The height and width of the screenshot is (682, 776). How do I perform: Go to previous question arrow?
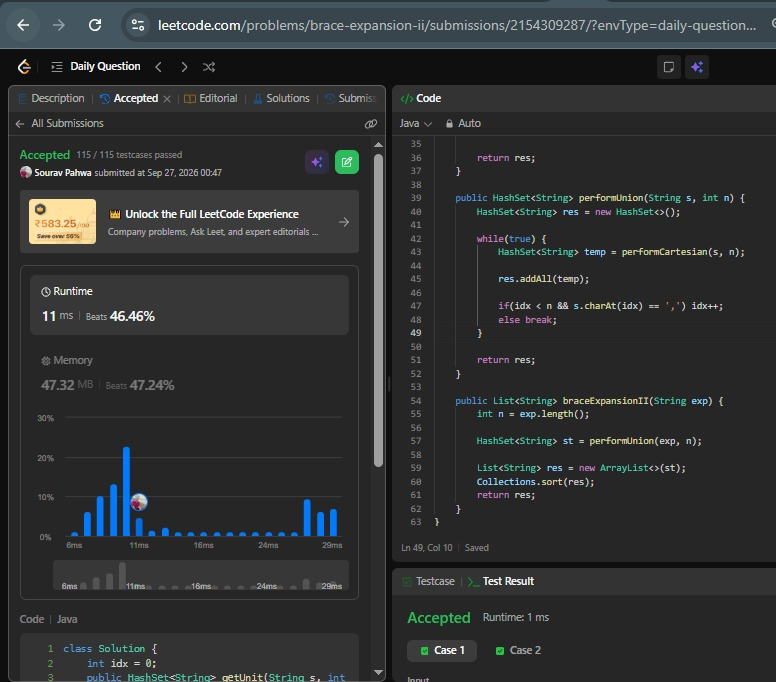pyautogui.click(x=158, y=67)
